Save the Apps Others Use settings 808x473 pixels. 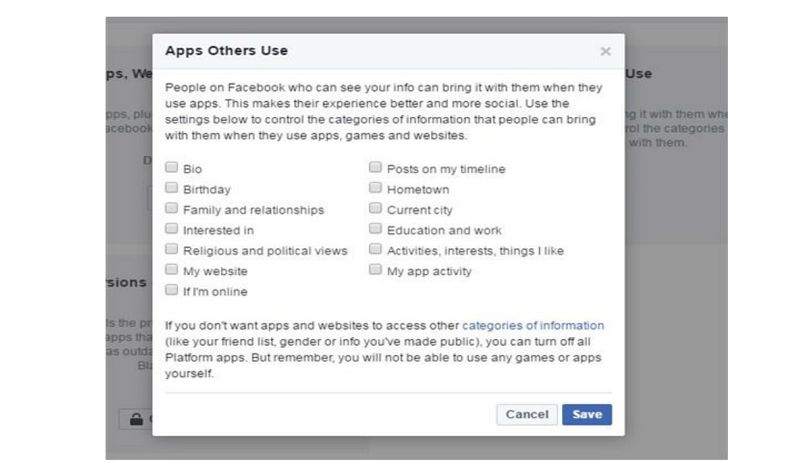(x=587, y=414)
